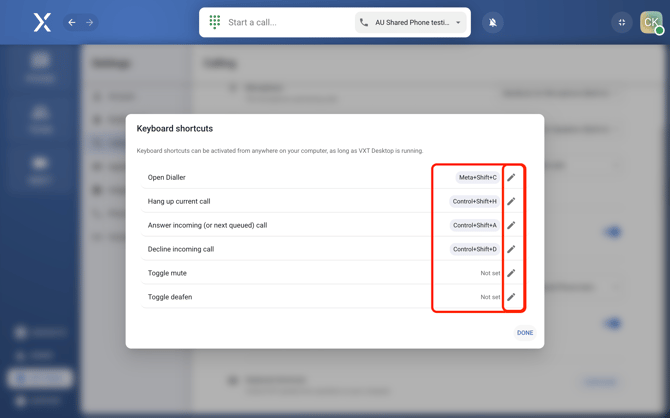Edit the Answer incoming call shortcut
This screenshot has width=670, height=418.
[511, 225]
